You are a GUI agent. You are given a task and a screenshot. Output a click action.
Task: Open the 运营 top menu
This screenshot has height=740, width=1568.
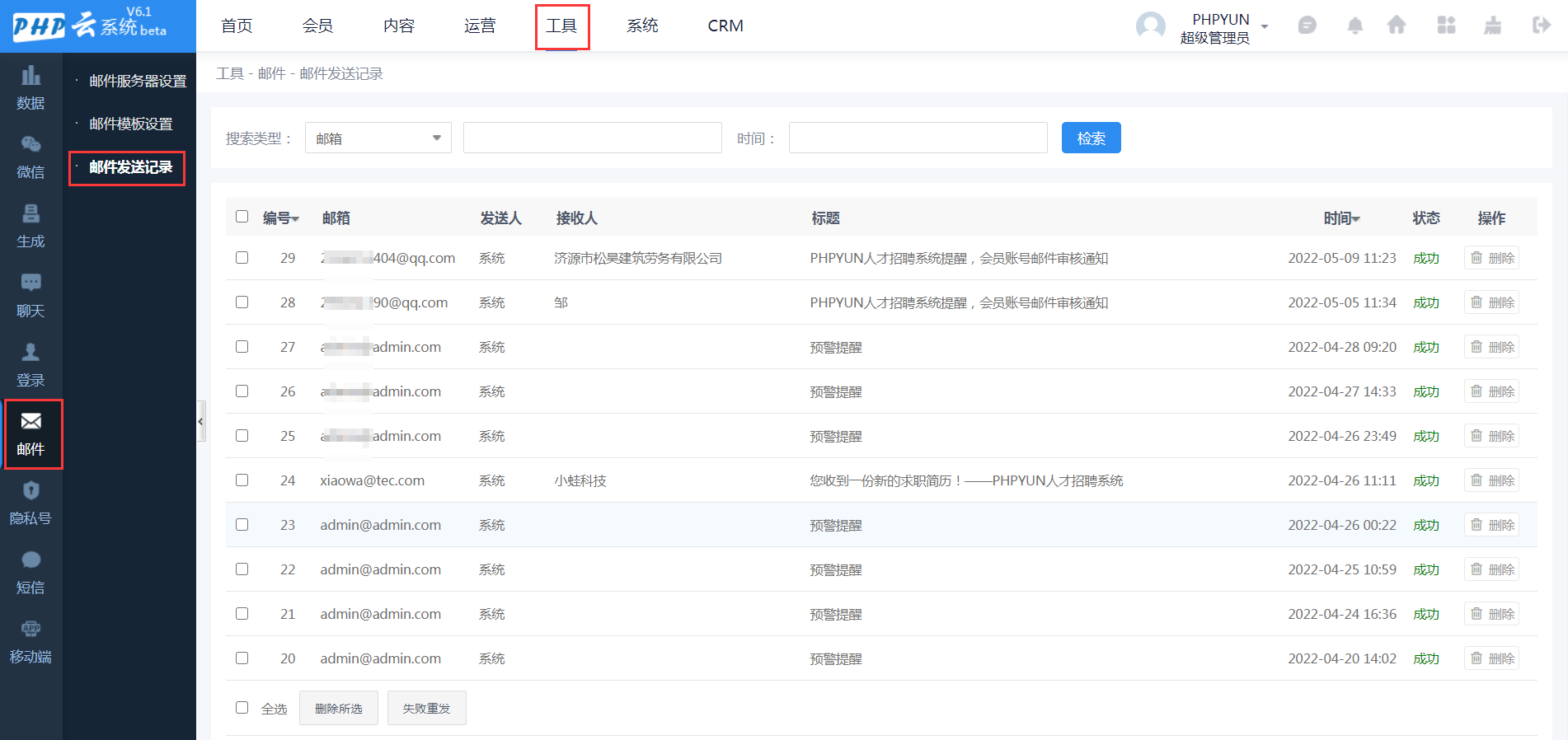coord(480,26)
